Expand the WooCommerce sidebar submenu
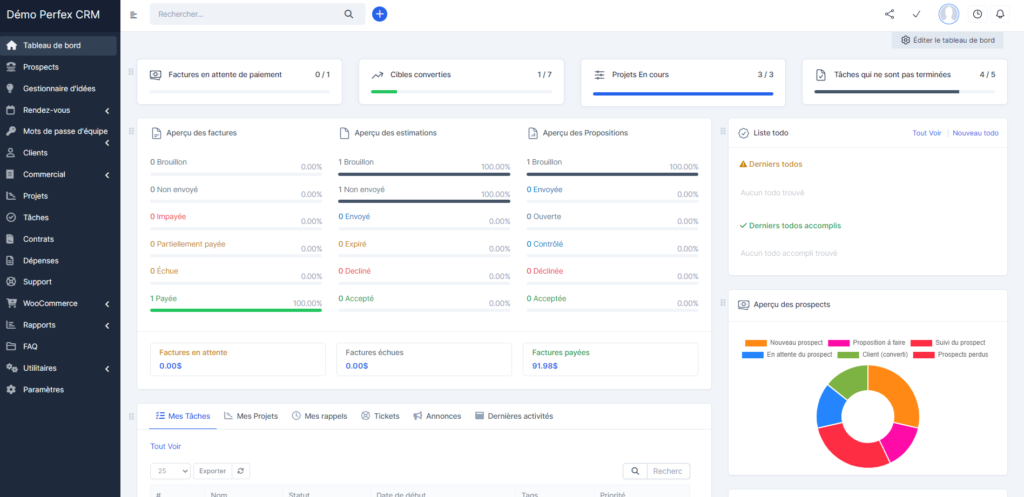The image size is (1024, 497). (x=107, y=304)
